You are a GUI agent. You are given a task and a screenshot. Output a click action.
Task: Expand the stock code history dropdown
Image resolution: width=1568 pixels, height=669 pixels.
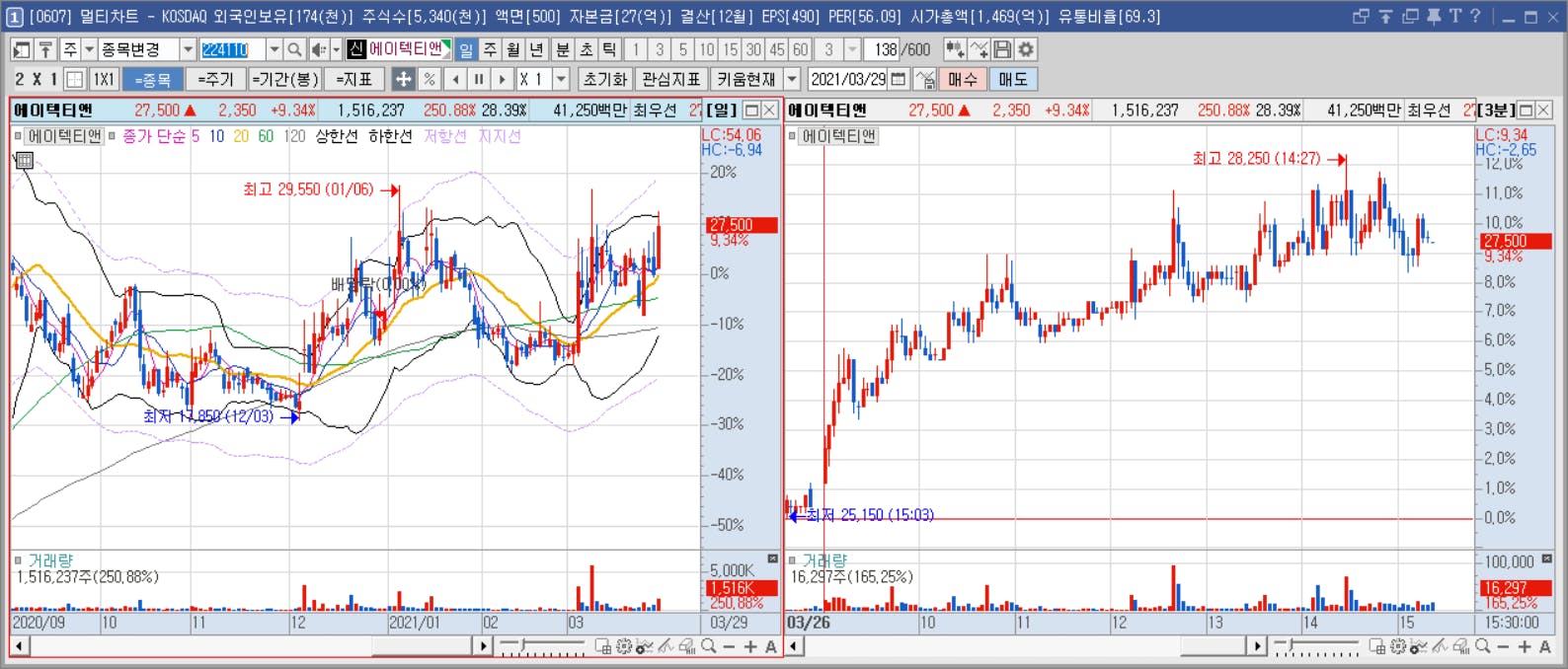[x=274, y=49]
